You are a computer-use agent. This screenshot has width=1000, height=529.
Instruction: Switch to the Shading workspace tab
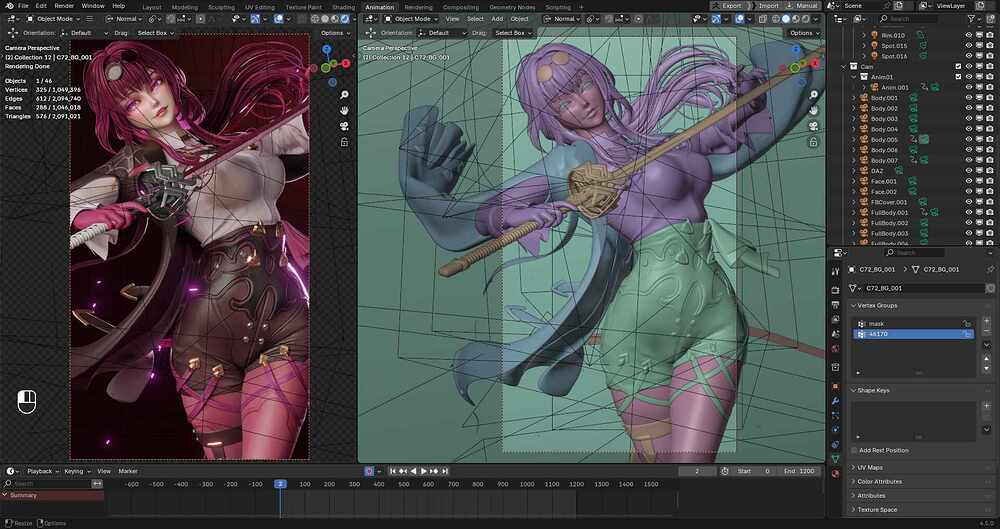click(x=344, y=7)
